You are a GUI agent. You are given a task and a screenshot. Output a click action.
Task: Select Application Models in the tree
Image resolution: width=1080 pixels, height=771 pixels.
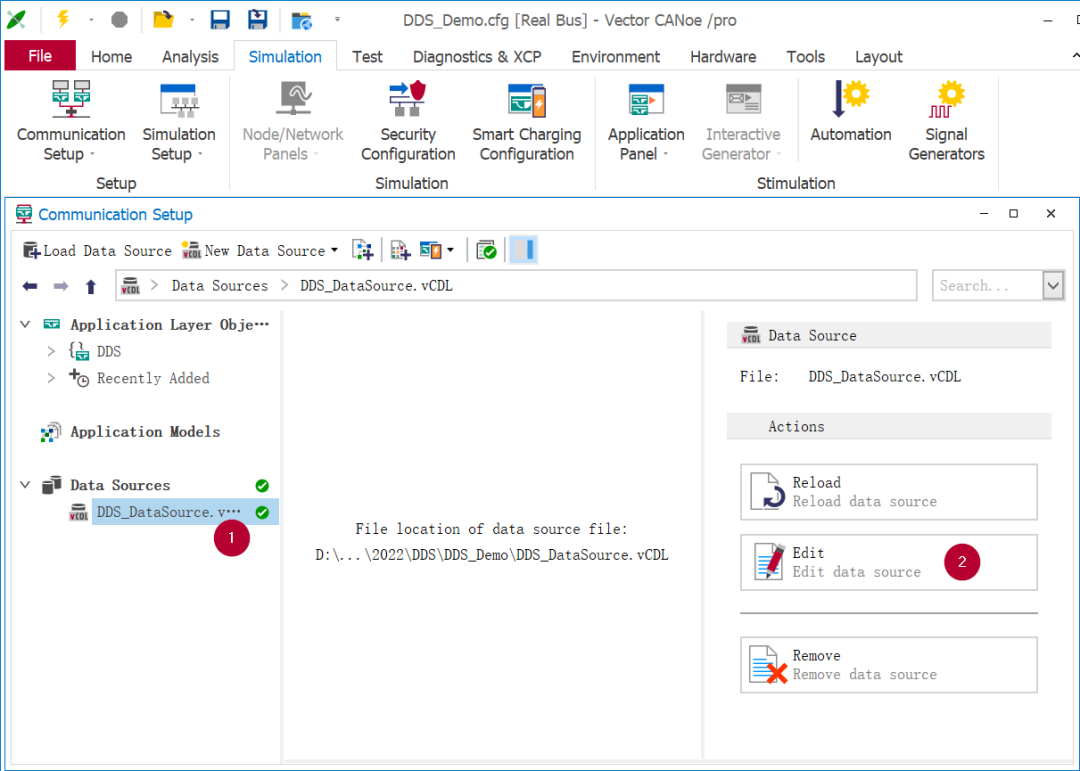coord(145,431)
